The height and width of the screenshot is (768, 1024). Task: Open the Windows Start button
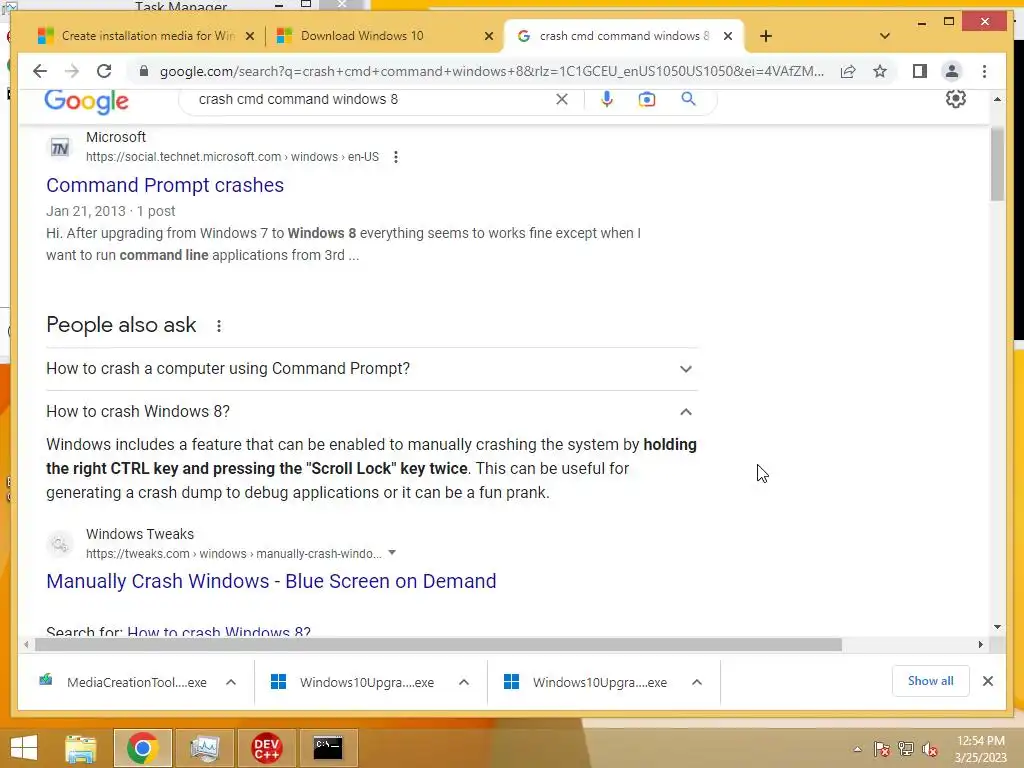point(24,748)
